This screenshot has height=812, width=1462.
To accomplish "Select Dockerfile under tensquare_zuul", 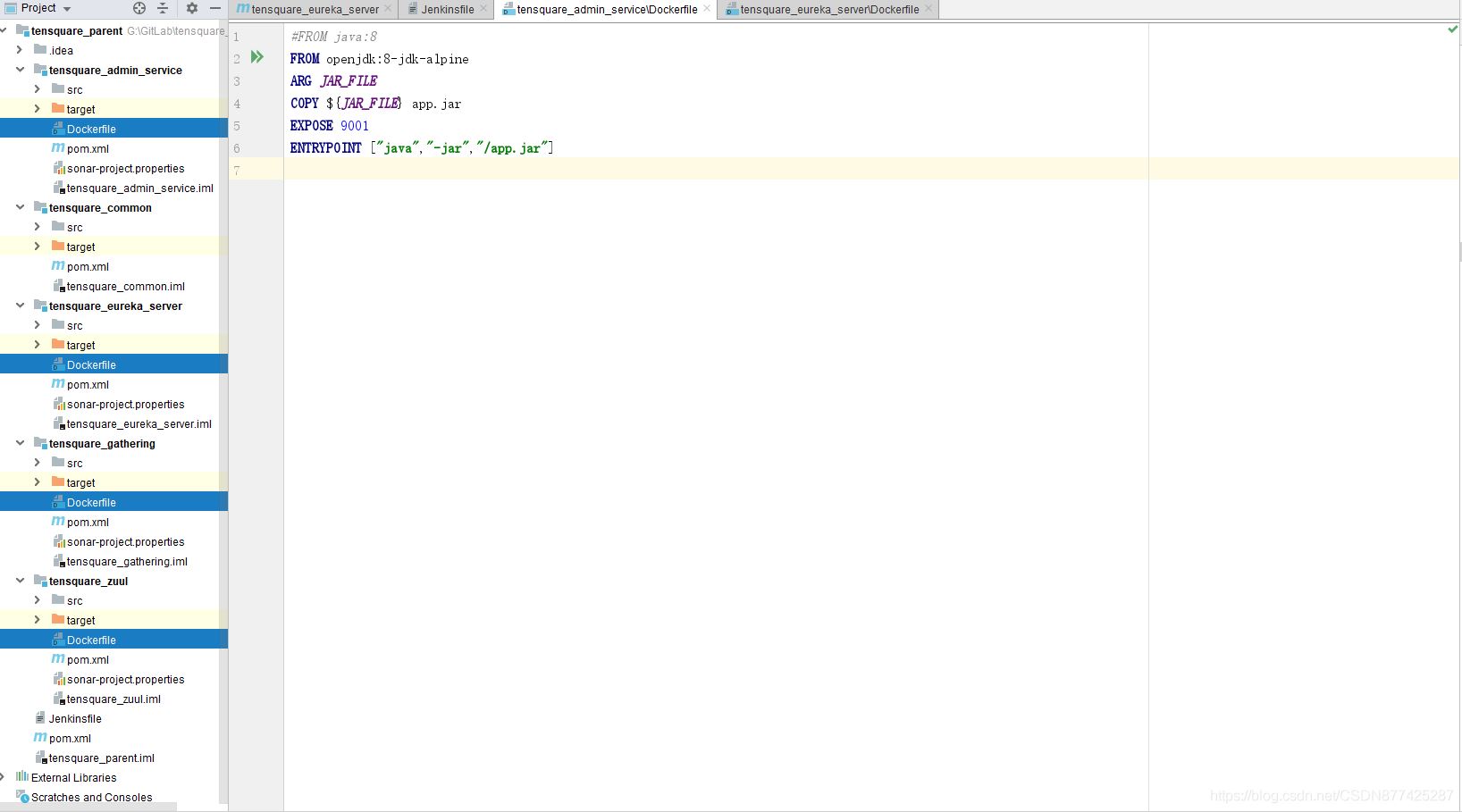I will point(91,640).
